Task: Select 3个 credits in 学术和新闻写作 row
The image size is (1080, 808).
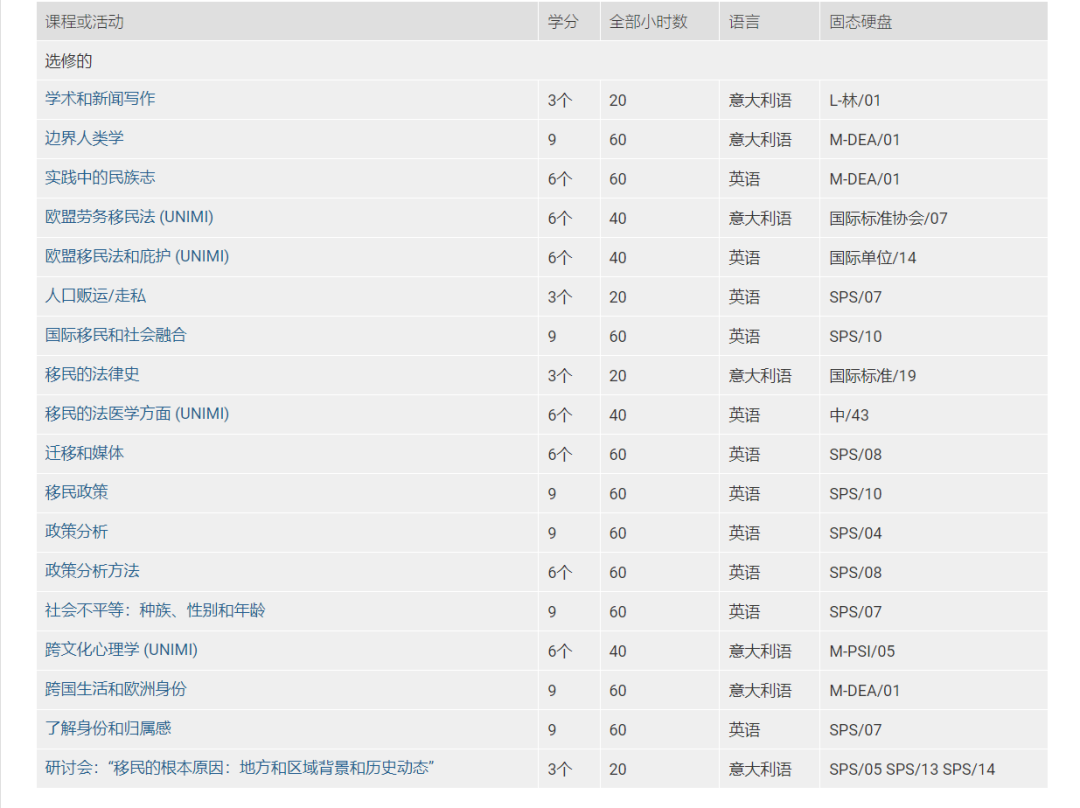Action: [559, 101]
